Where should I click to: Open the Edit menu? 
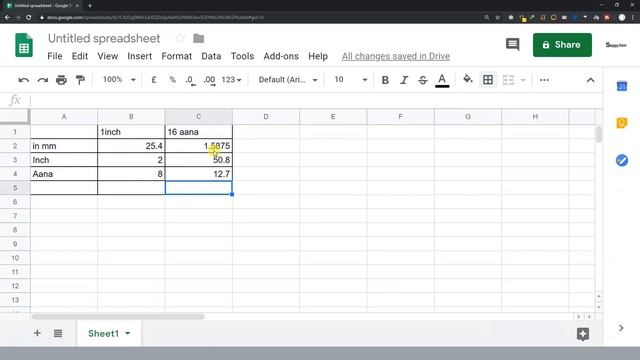click(x=80, y=56)
